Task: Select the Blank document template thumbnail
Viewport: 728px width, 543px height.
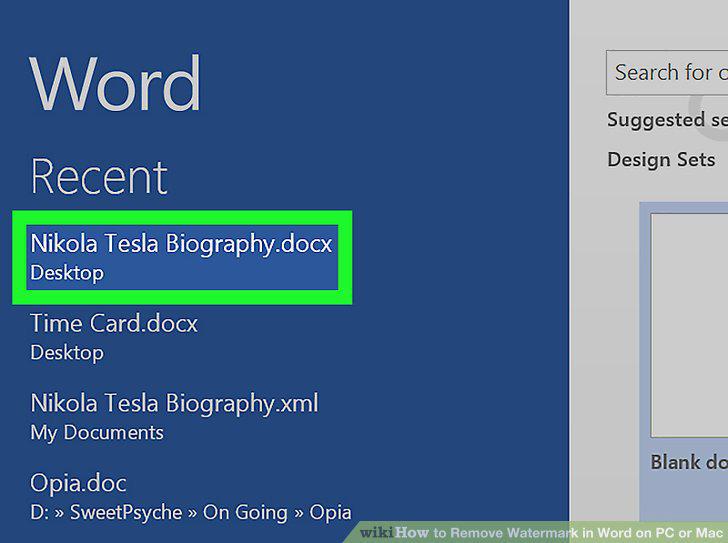Action: [689, 325]
